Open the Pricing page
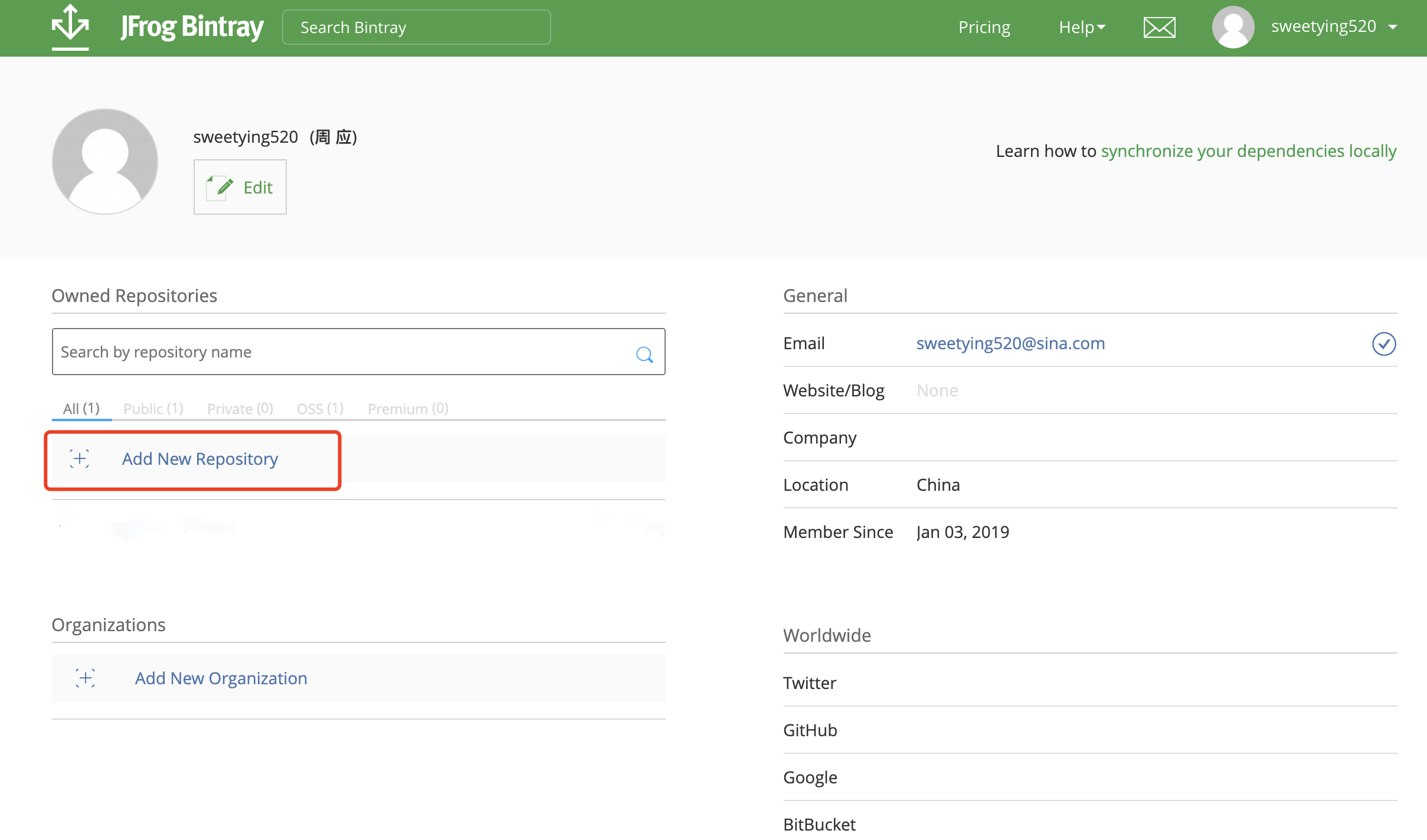Screen dimensions: 1427x840 [984, 27]
